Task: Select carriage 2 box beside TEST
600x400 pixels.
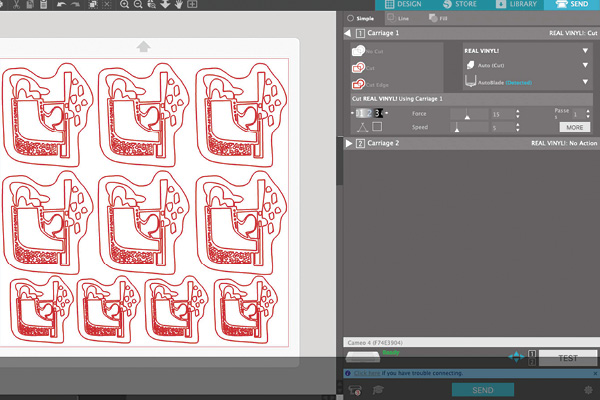Action: [x=532, y=361]
